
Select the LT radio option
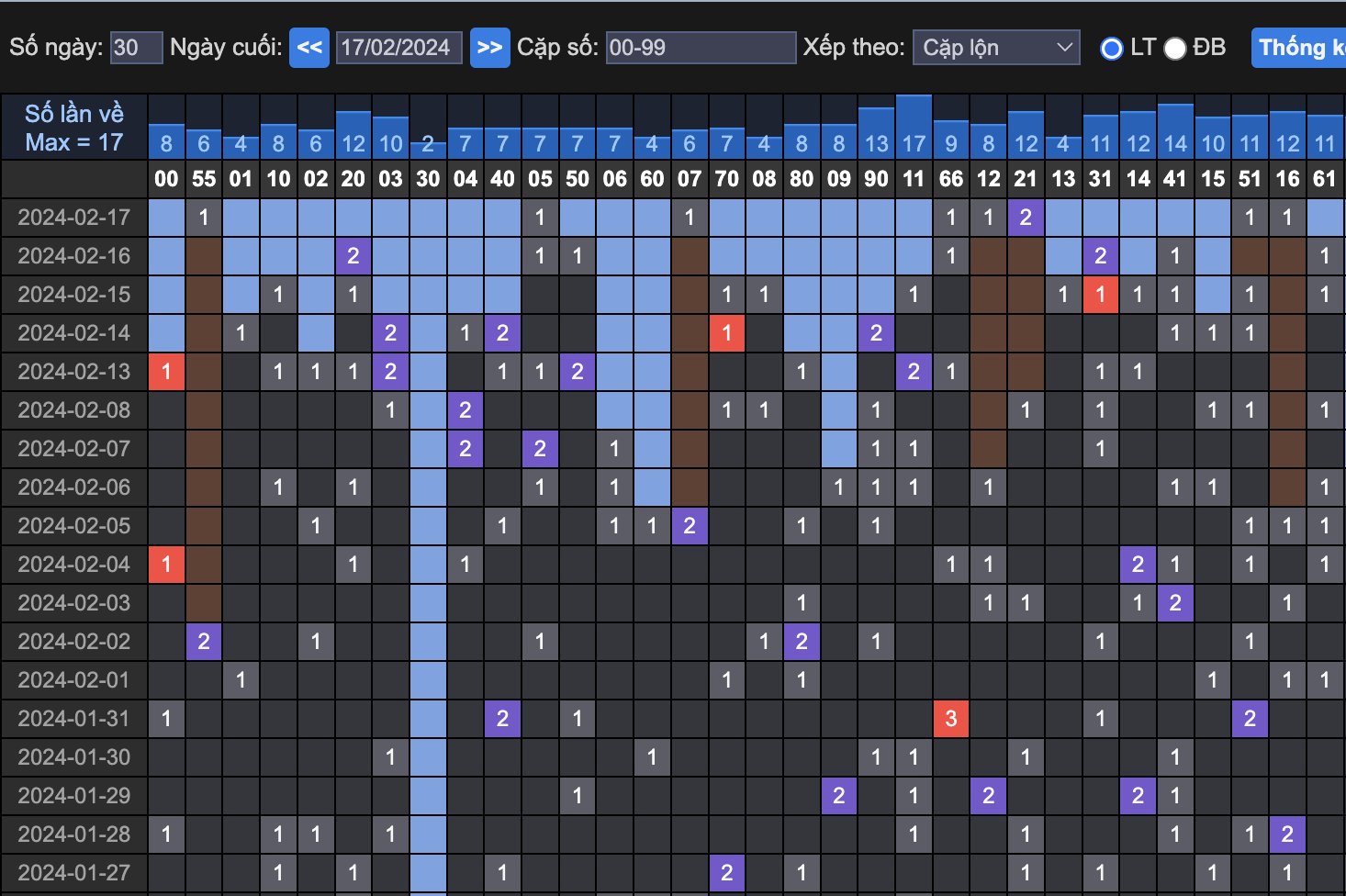coord(1111,49)
